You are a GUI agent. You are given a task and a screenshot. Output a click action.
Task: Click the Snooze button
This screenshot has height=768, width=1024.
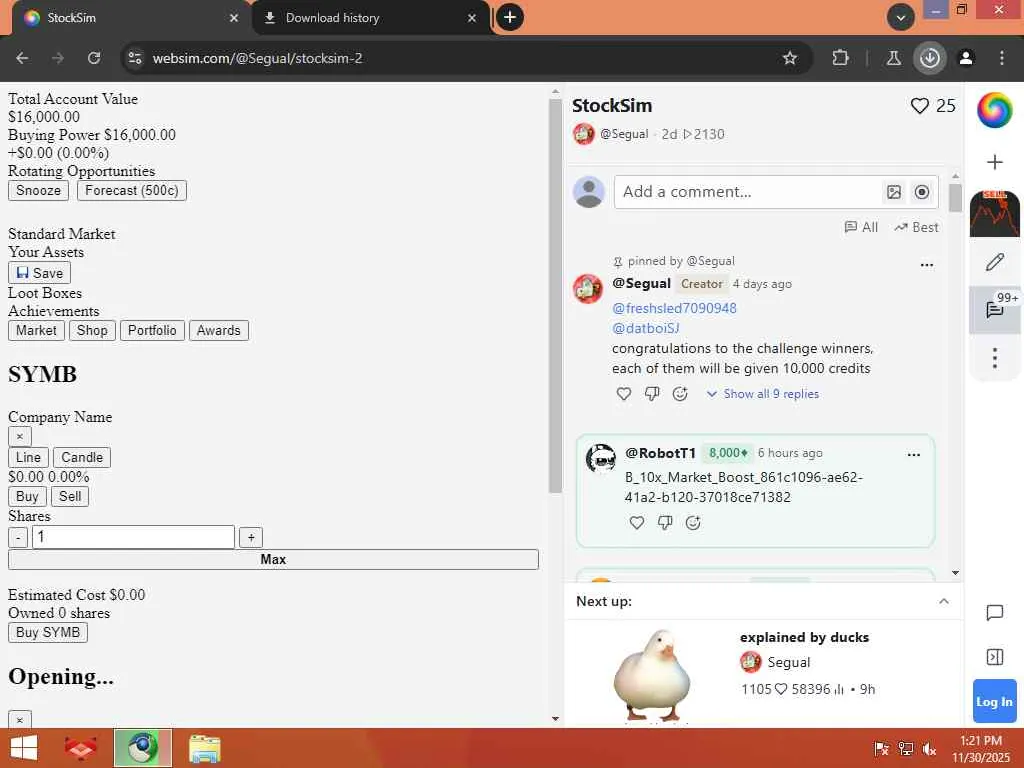pyautogui.click(x=39, y=191)
